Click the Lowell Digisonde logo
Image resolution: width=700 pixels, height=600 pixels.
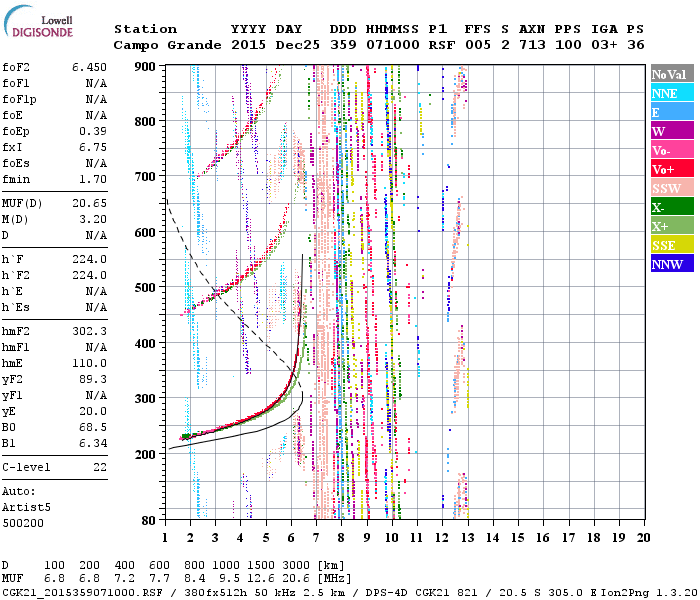(x=38, y=21)
